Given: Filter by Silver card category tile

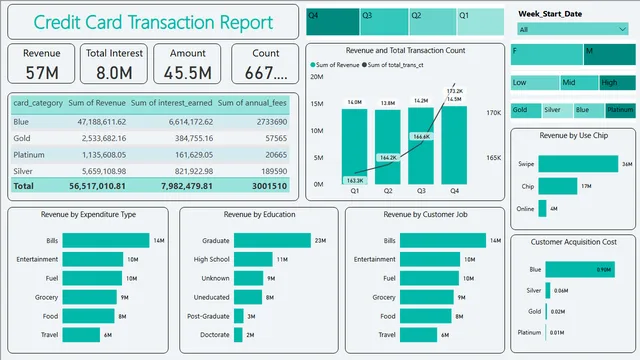Looking at the screenshot, I should (x=557, y=110).
